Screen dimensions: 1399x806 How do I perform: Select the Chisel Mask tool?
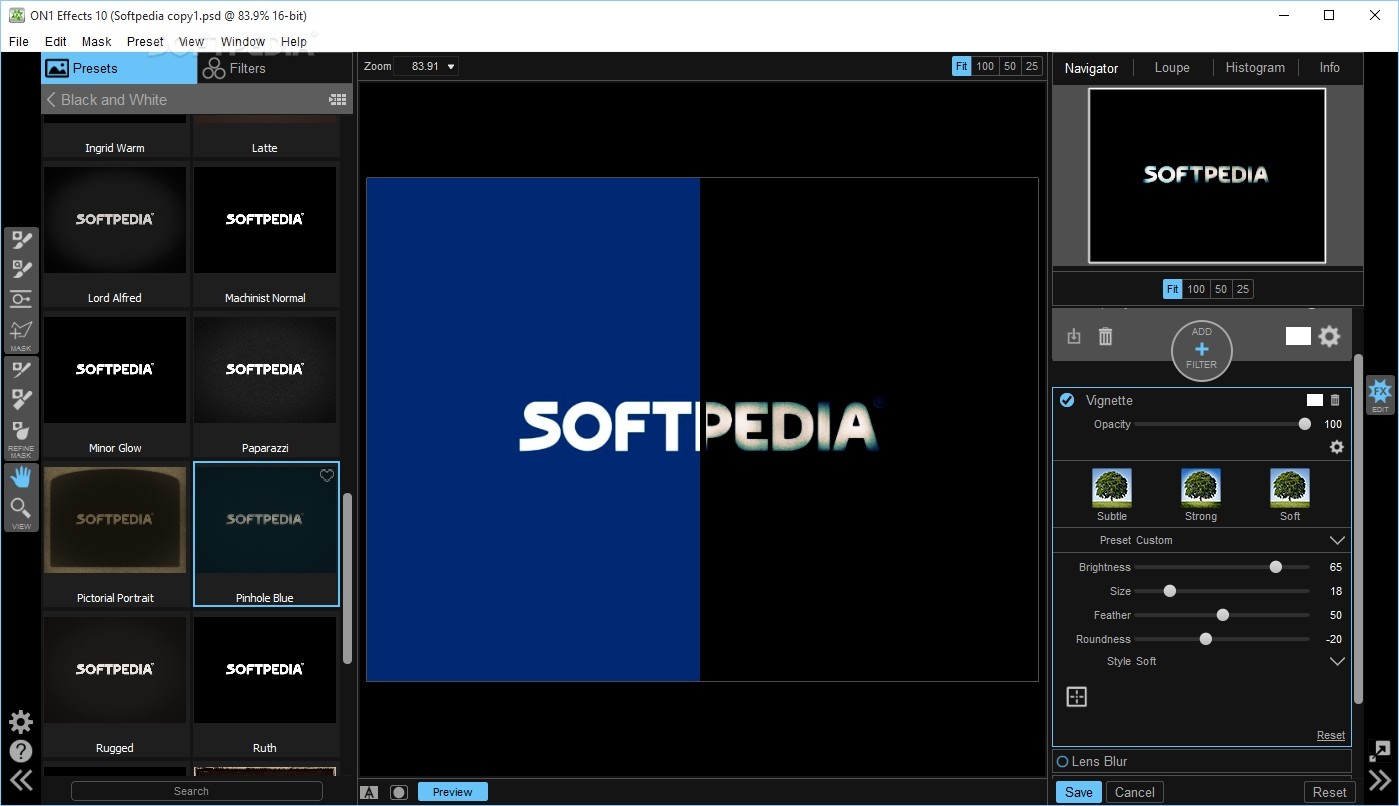[21, 400]
